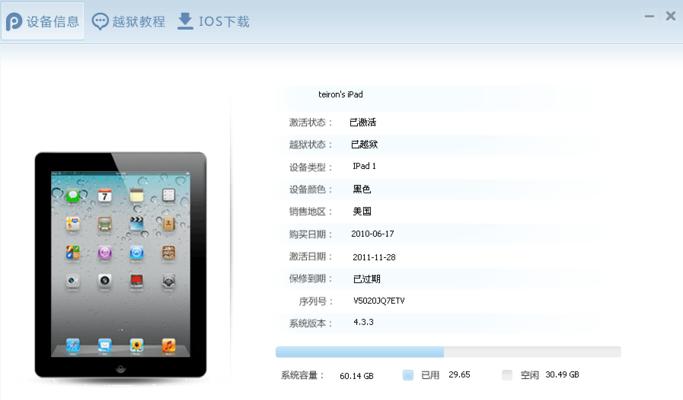Click the blue 已用 legend swatch
683x400 pixels.
[408, 375]
